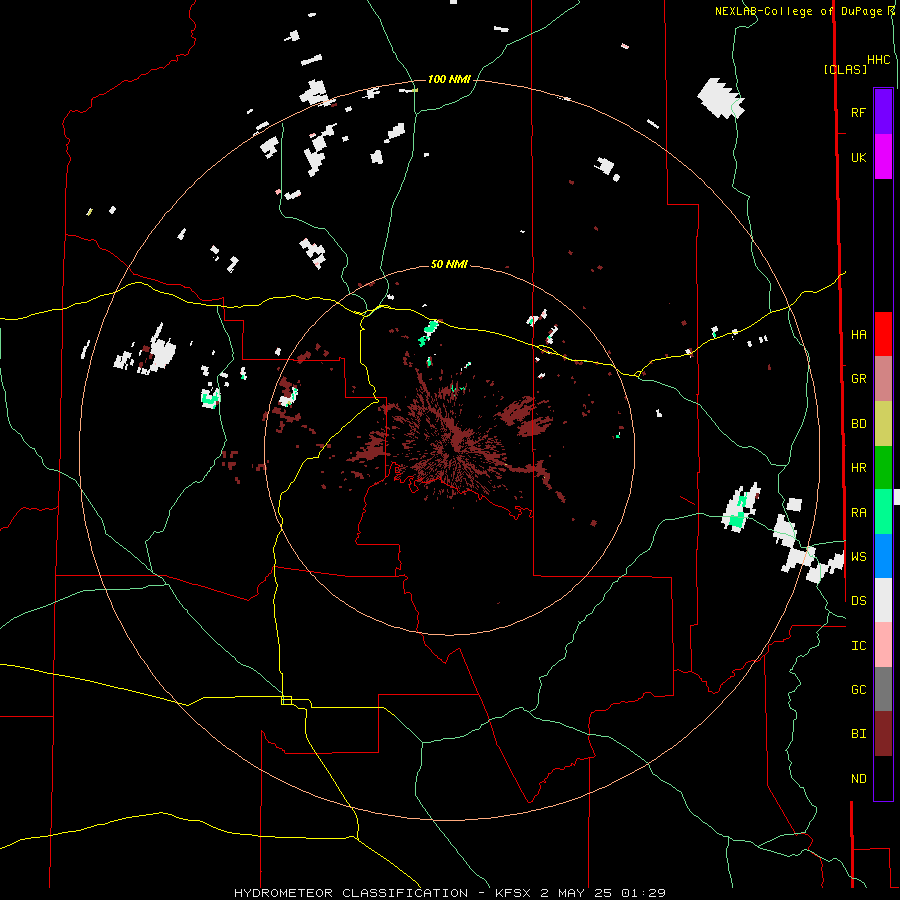Viewport: 900px width, 900px height.
Task: Pick the dark green HR legend swatch
Action: click(883, 467)
